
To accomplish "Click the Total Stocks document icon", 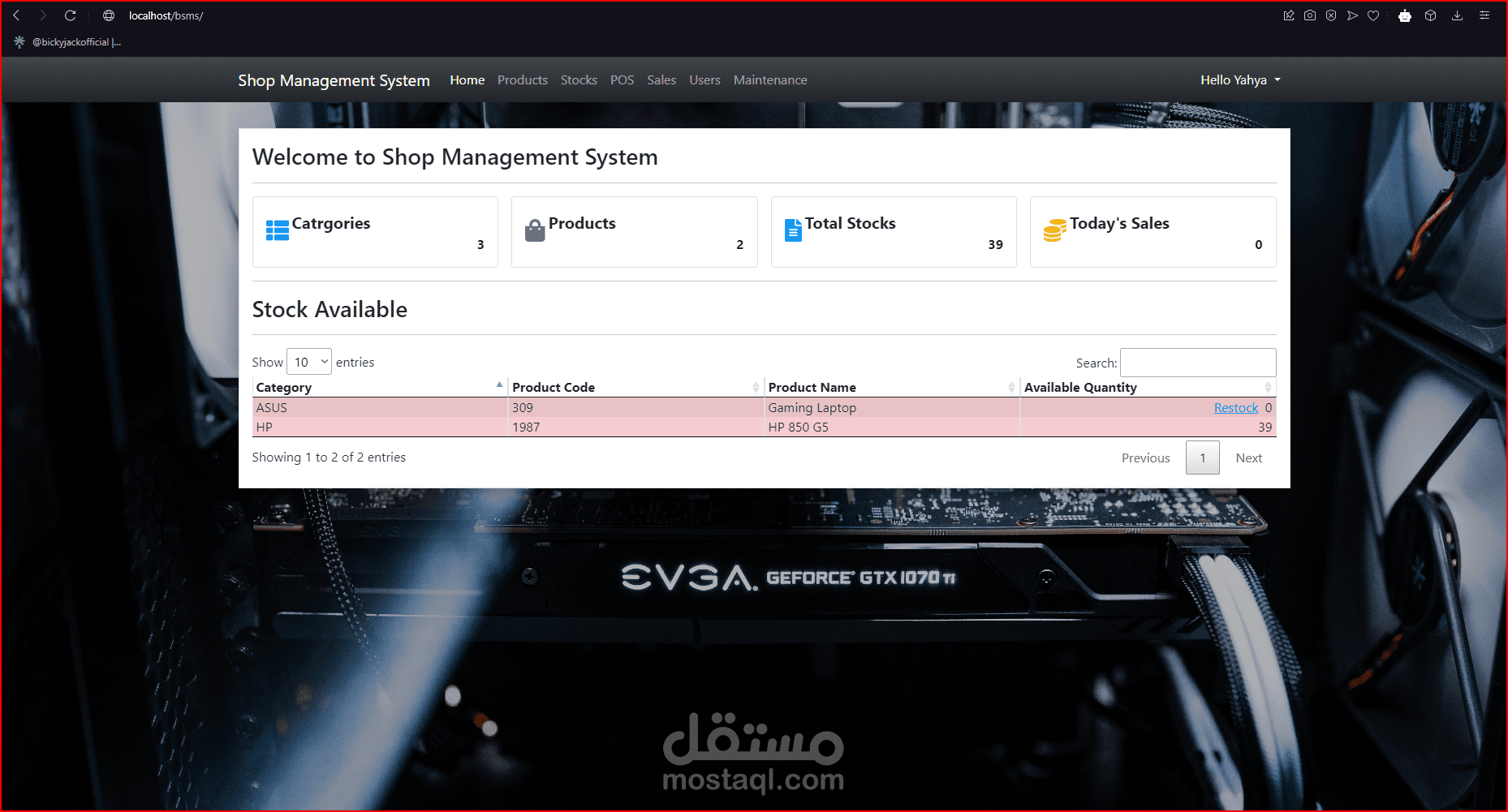I will (793, 230).
